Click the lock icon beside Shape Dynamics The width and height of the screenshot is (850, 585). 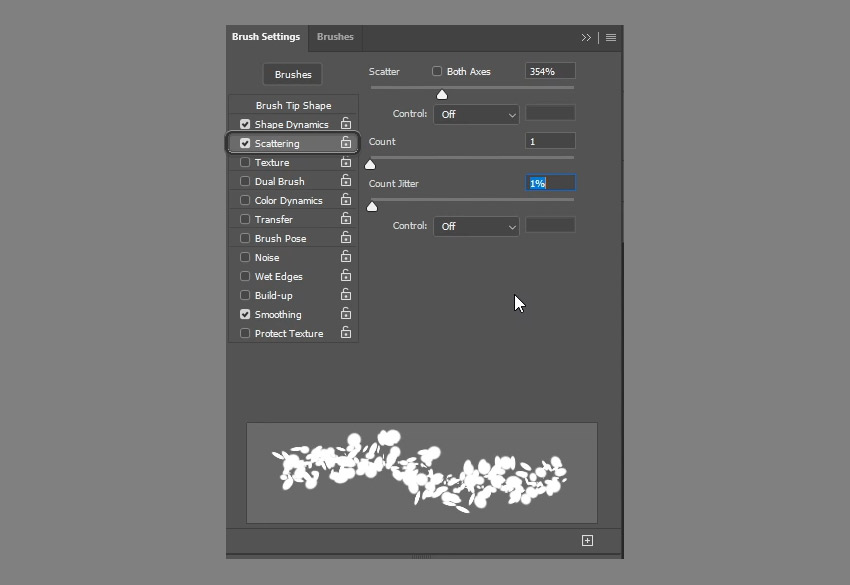click(346, 124)
